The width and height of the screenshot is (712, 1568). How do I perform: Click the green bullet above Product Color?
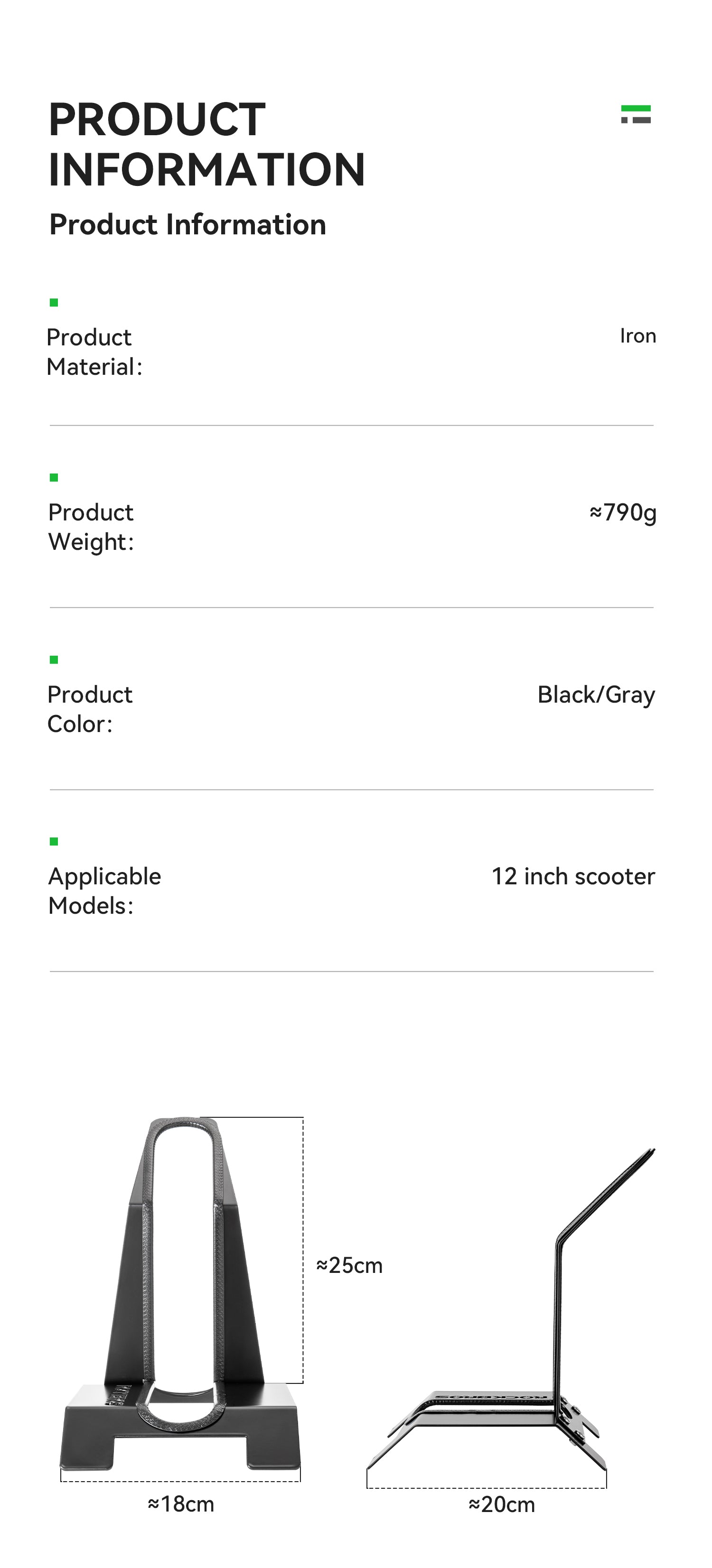click(x=54, y=660)
